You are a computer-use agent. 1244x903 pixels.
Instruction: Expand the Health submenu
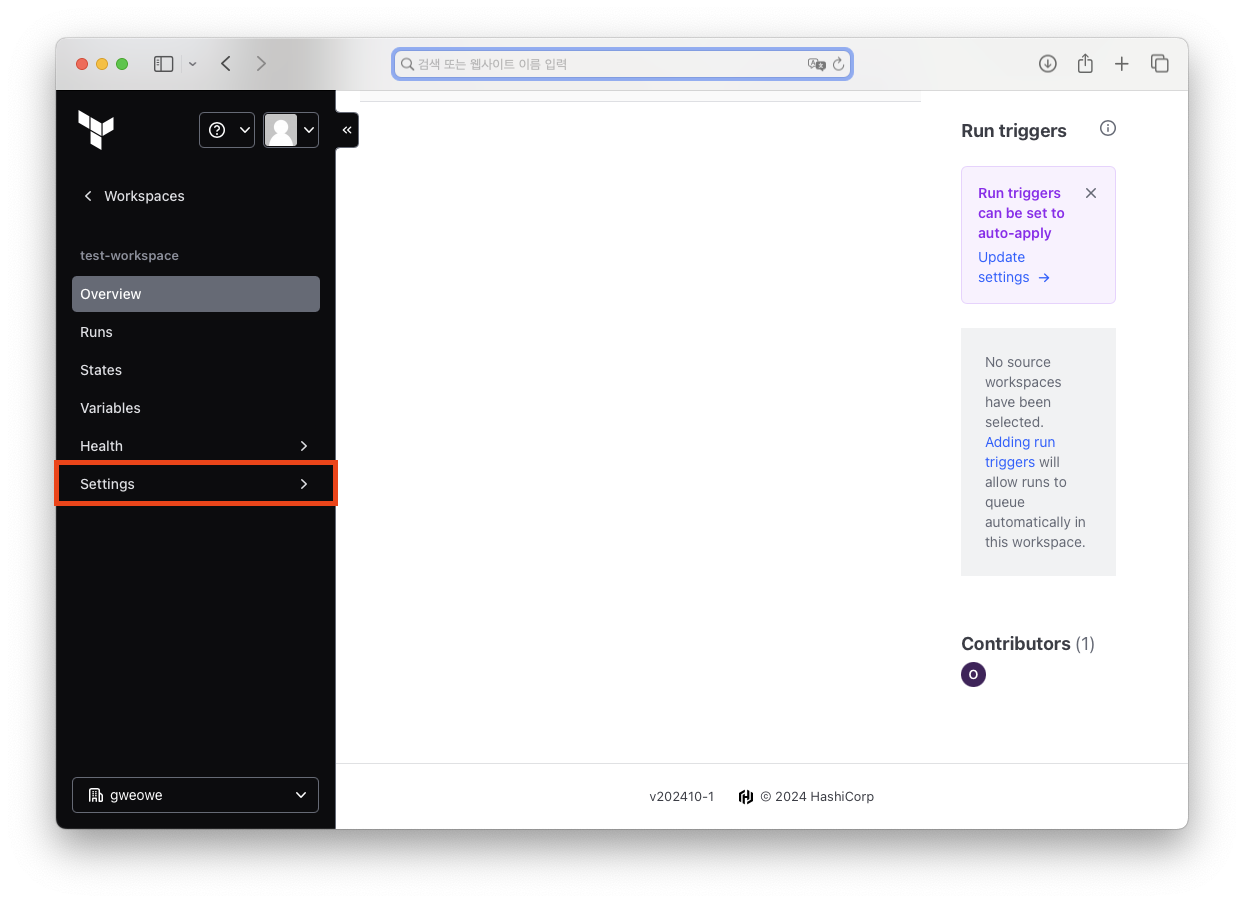[x=196, y=446]
